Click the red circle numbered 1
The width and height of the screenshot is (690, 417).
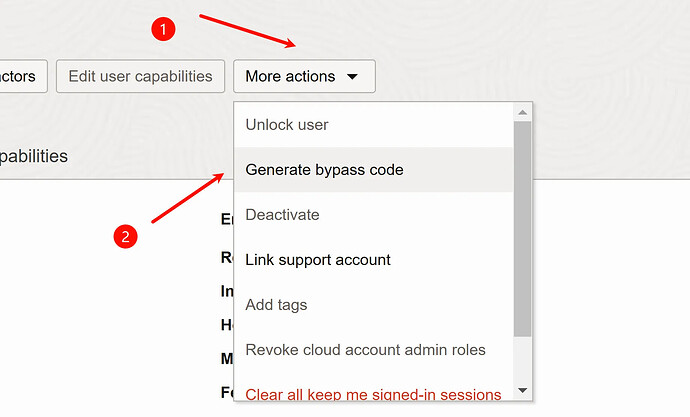163,29
